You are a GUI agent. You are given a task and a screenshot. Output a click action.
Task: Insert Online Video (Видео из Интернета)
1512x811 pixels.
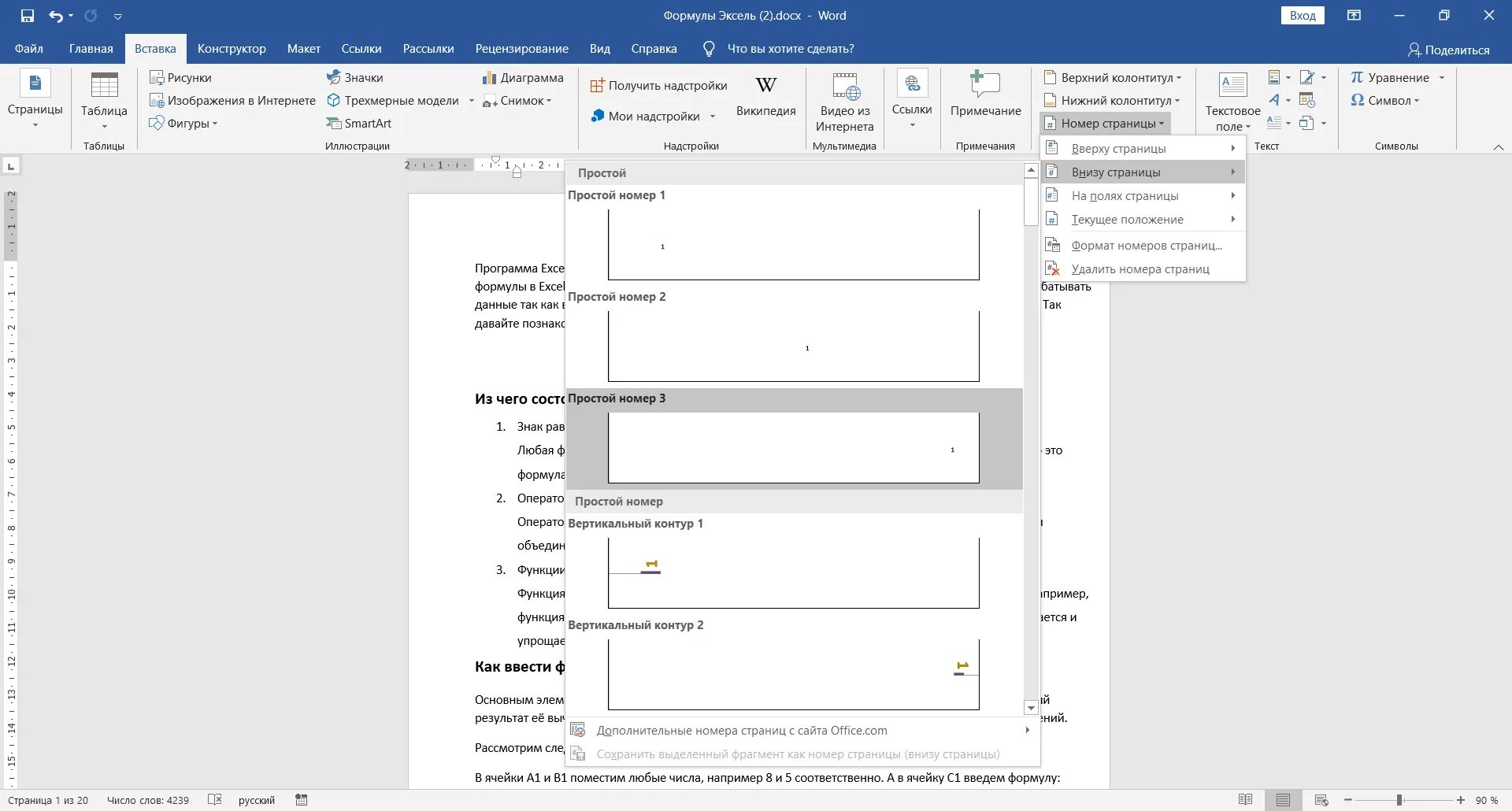coord(844,102)
